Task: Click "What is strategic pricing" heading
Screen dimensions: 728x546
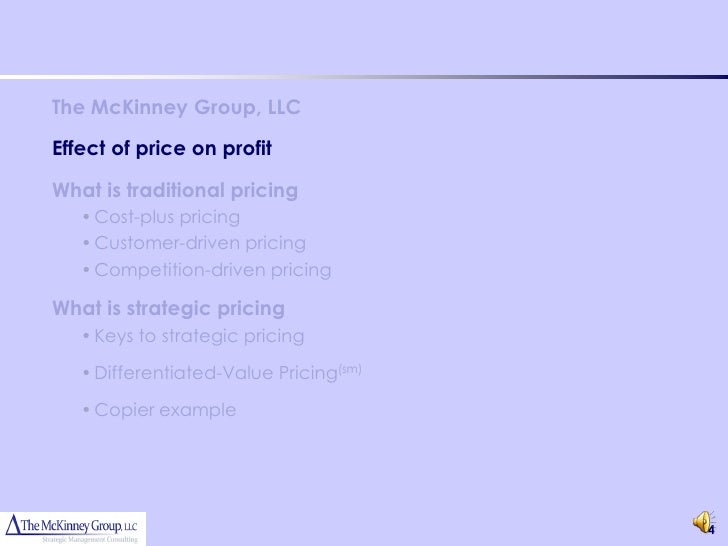Action: 169,308
